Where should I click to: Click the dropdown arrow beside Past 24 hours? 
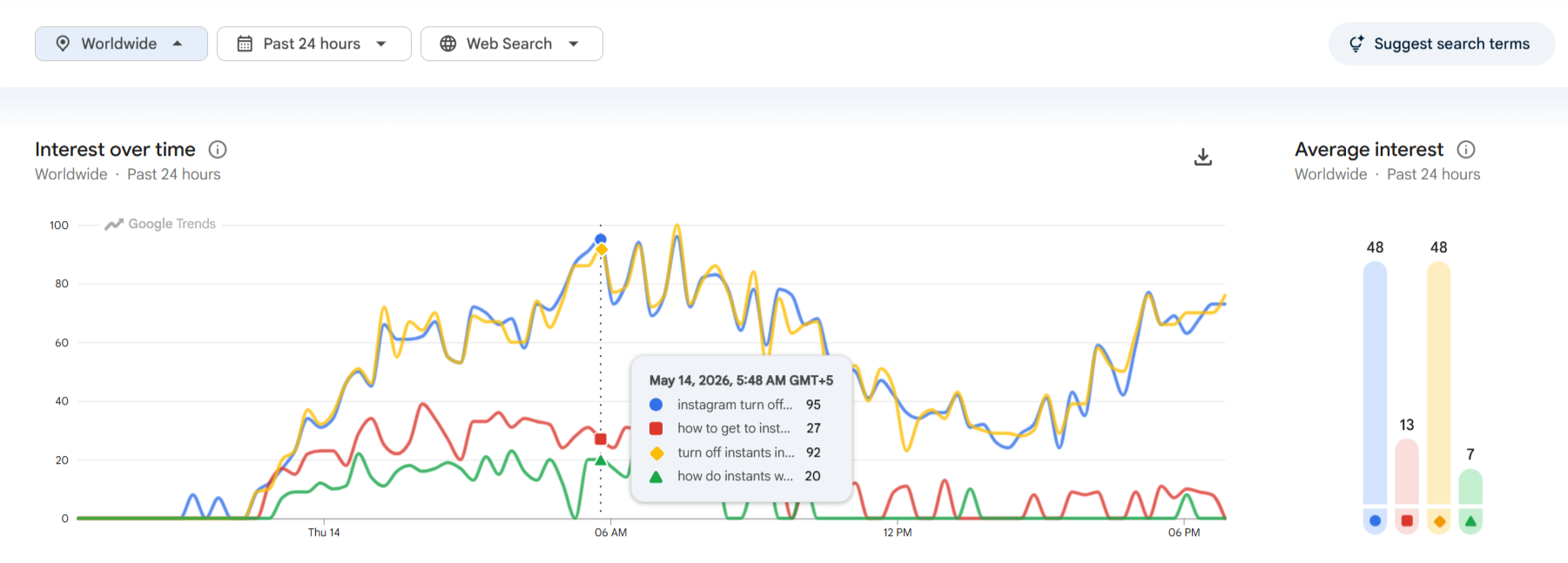point(381,44)
